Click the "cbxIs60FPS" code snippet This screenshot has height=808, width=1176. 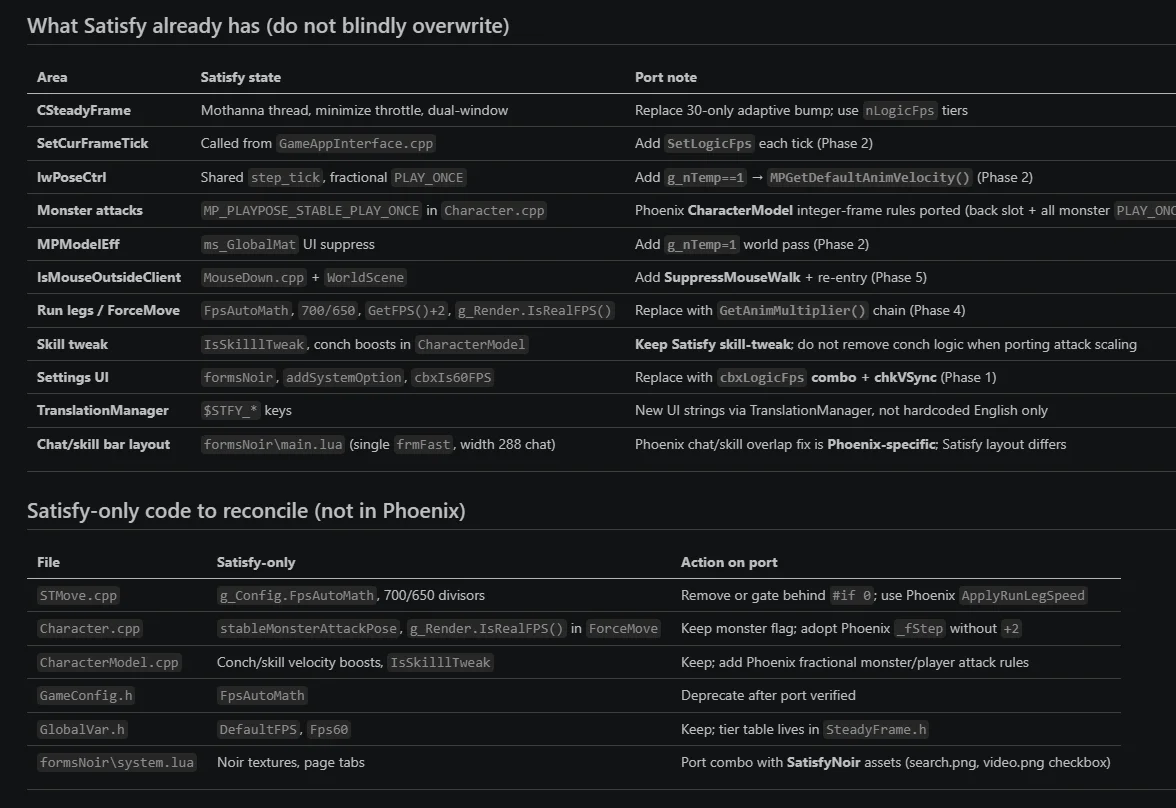(x=453, y=377)
